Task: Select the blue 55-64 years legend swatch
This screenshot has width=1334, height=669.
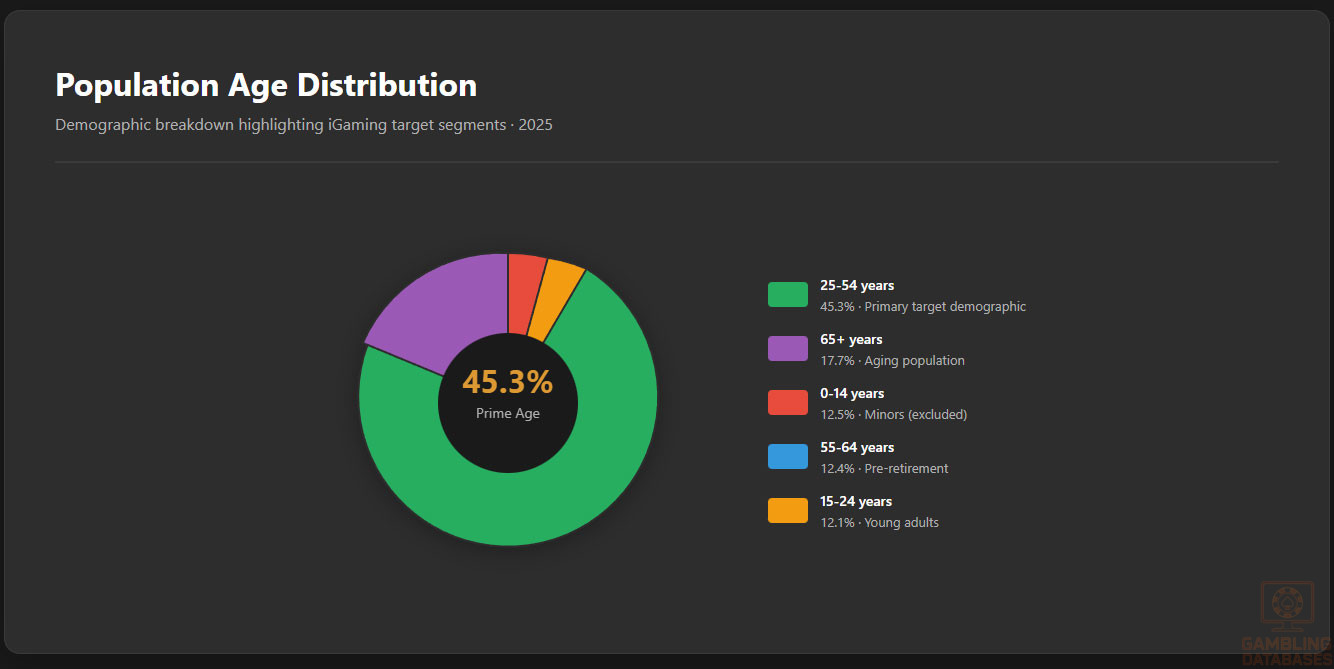Action: 787,457
